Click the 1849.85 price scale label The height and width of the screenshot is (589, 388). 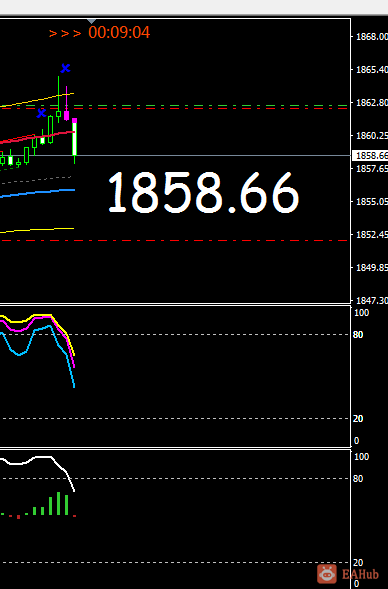click(x=371, y=267)
